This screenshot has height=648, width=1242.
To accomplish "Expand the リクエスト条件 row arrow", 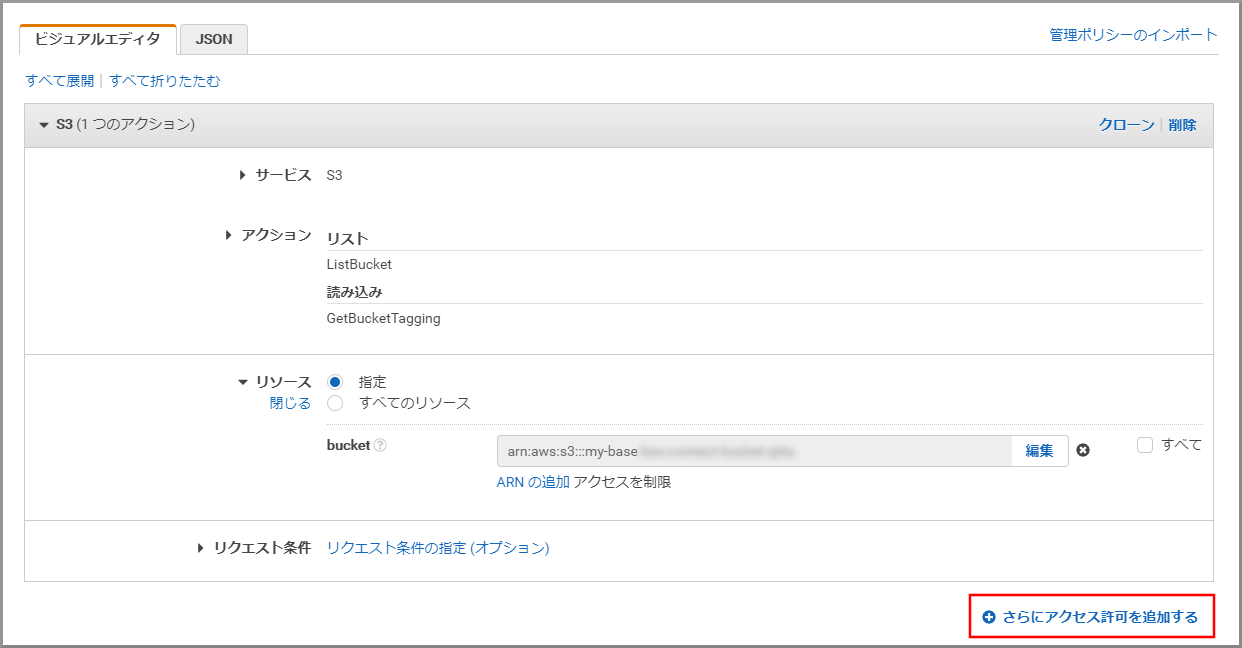I will (201, 548).
